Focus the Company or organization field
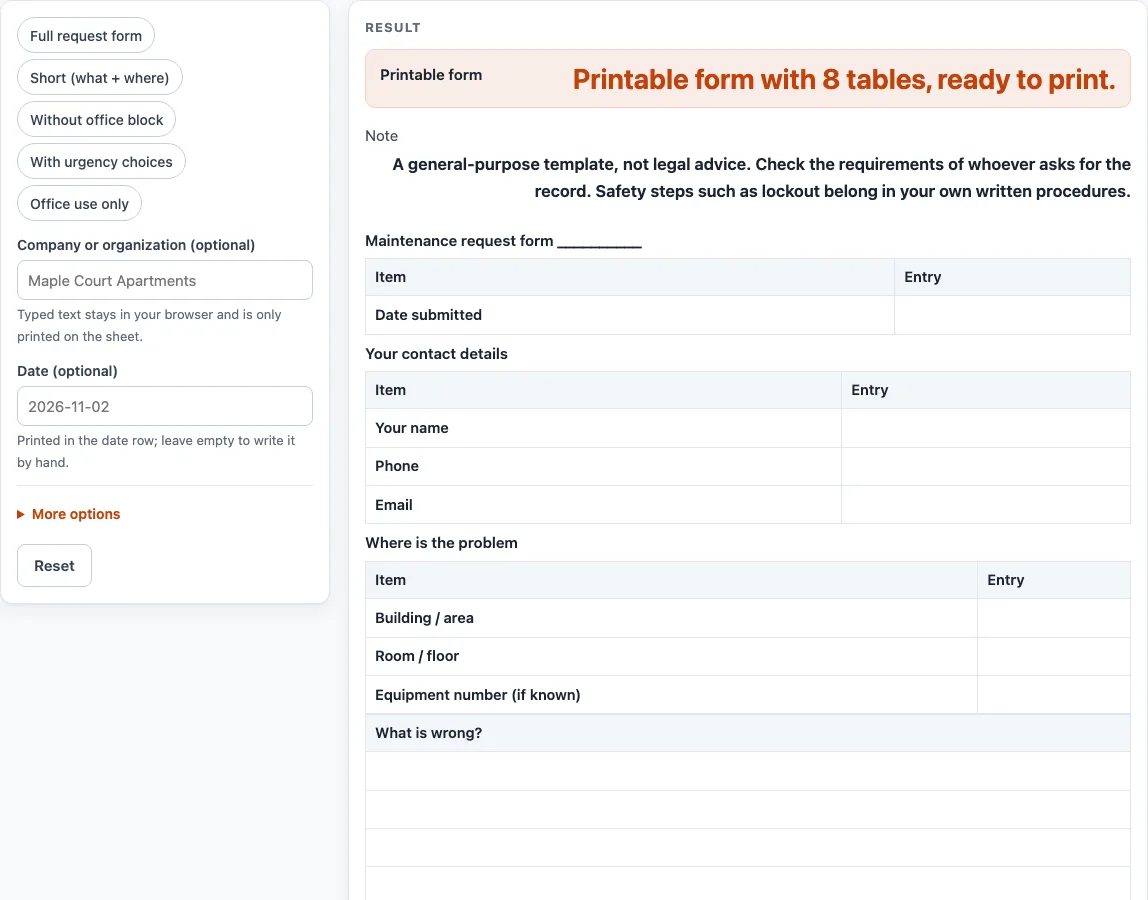This screenshot has height=900, width=1148. pos(165,280)
